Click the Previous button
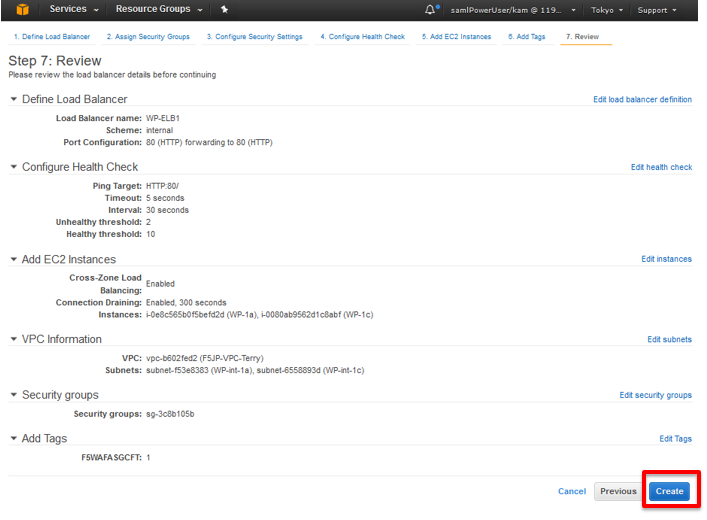Viewport: 707px width, 520px height. pos(618,491)
